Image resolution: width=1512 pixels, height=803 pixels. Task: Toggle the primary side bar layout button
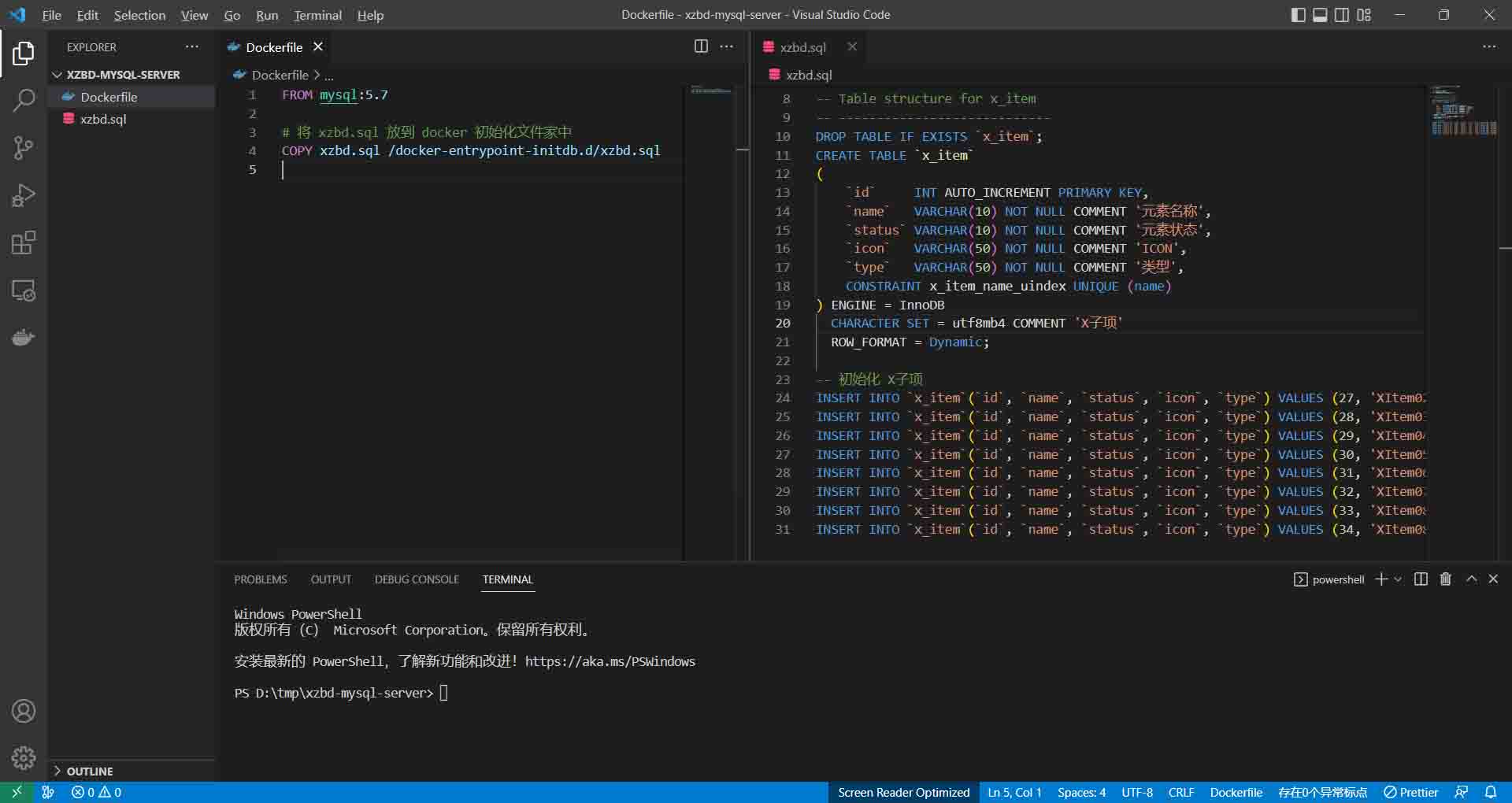1298,15
